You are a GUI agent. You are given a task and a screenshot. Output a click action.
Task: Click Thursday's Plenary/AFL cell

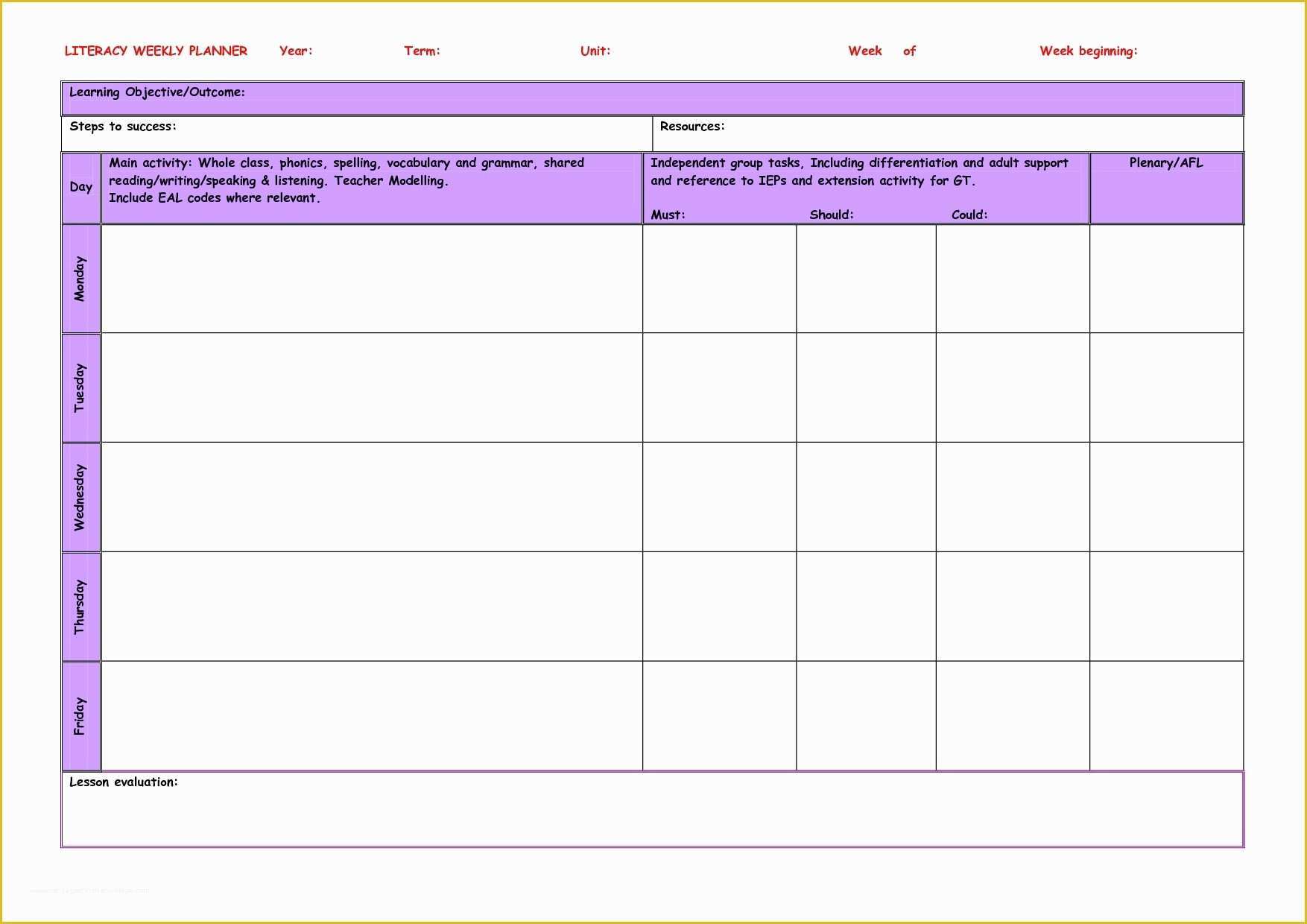pyautogui.click(x=1167, y=607)
